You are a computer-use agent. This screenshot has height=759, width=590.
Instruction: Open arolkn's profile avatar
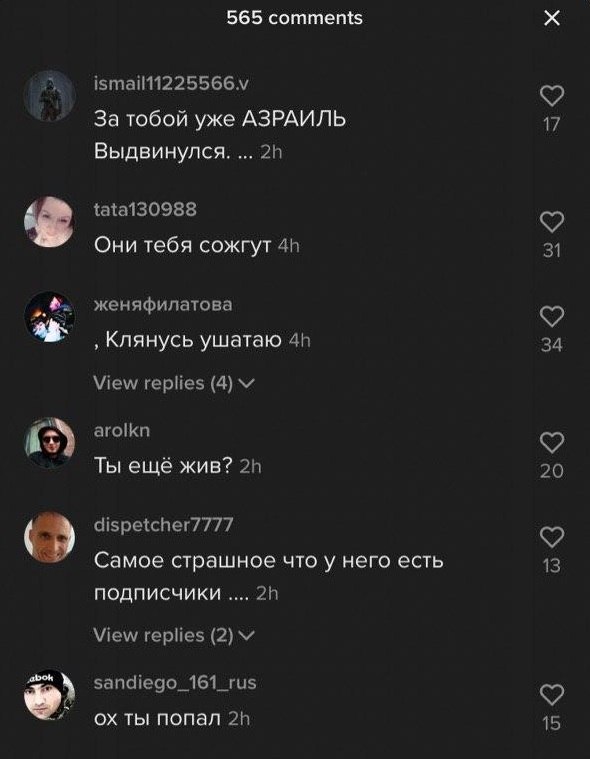(x=49, y=442)
